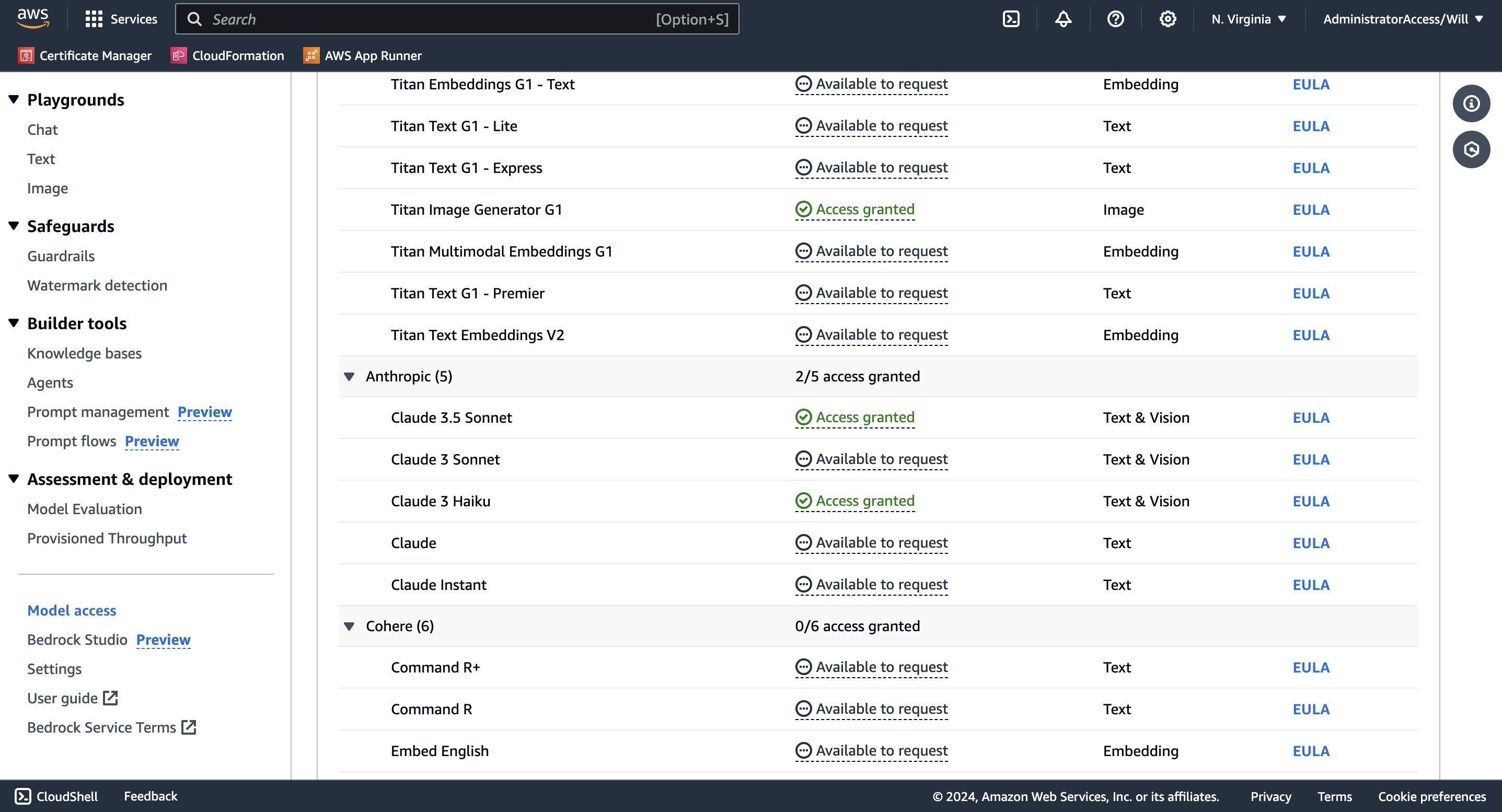Open the settings gear icon
The height and width of the screenshot is (812, 1502).
pyautogui.click(x=1168, y=19)
